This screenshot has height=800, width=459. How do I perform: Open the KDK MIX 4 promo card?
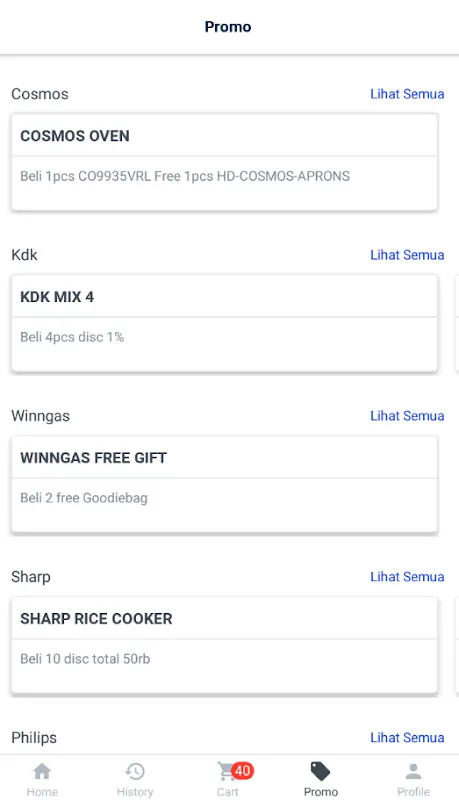[x=224, y=323]
